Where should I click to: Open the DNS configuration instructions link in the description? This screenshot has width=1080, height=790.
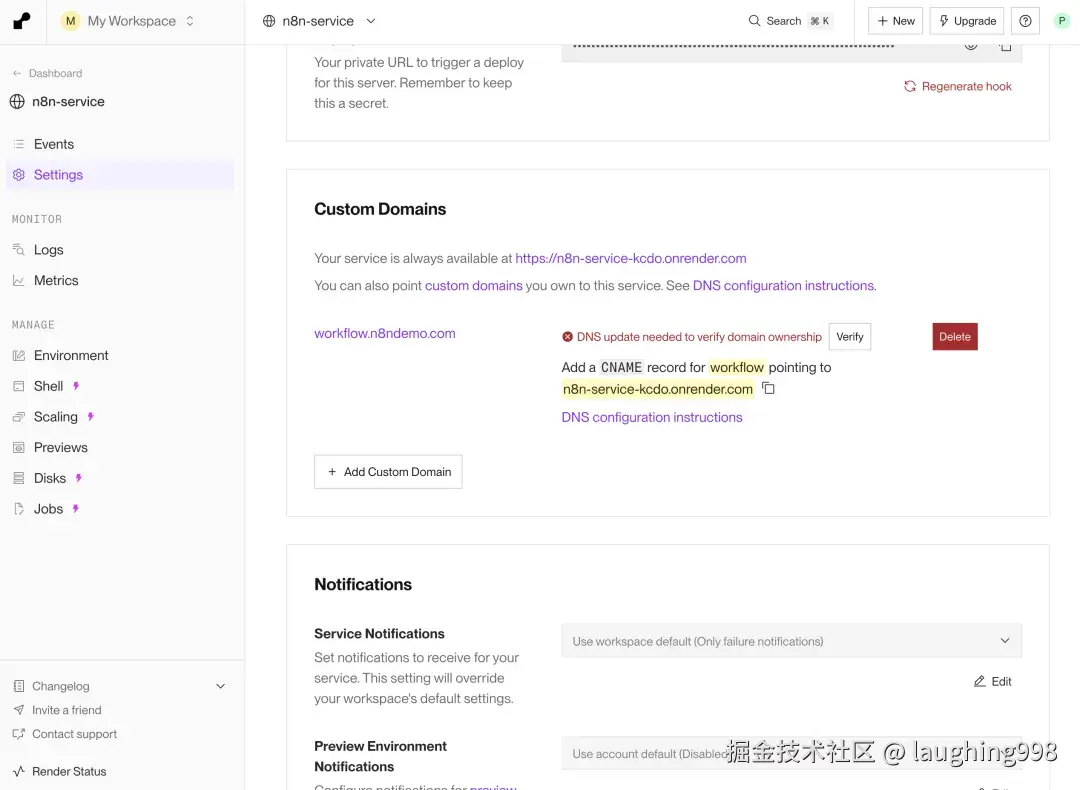pos(783,285)
